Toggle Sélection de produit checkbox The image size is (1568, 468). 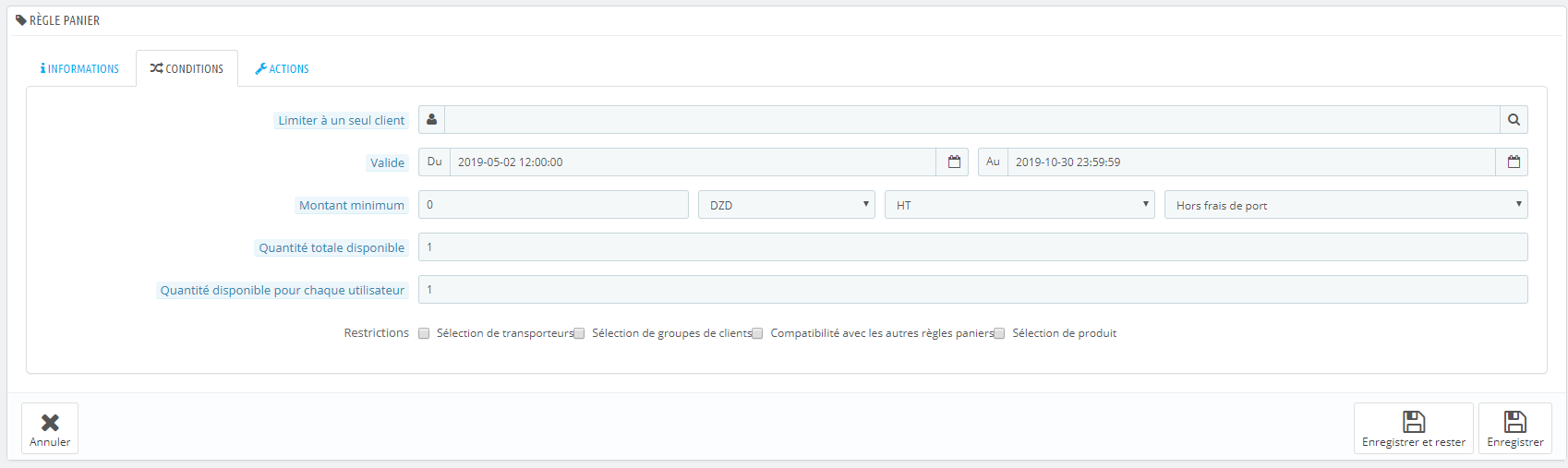[x=999, y=333]
